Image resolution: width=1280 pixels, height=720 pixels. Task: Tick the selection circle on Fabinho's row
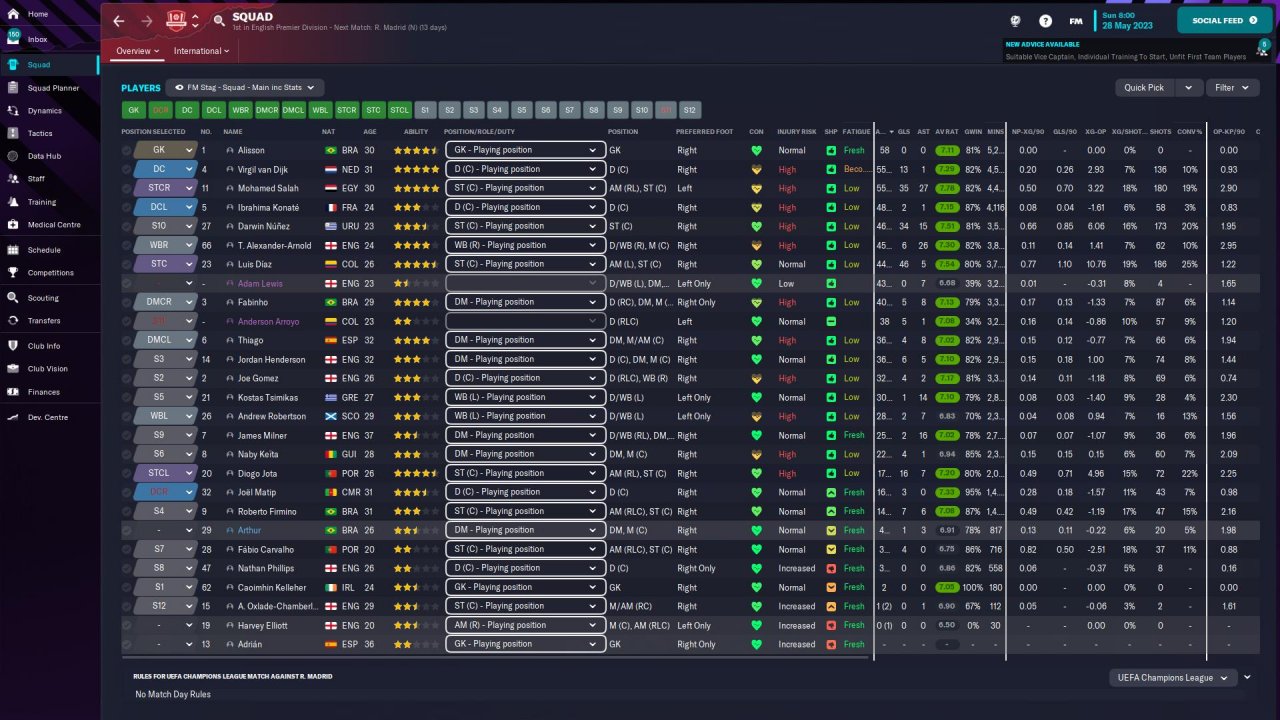point(127,302)
